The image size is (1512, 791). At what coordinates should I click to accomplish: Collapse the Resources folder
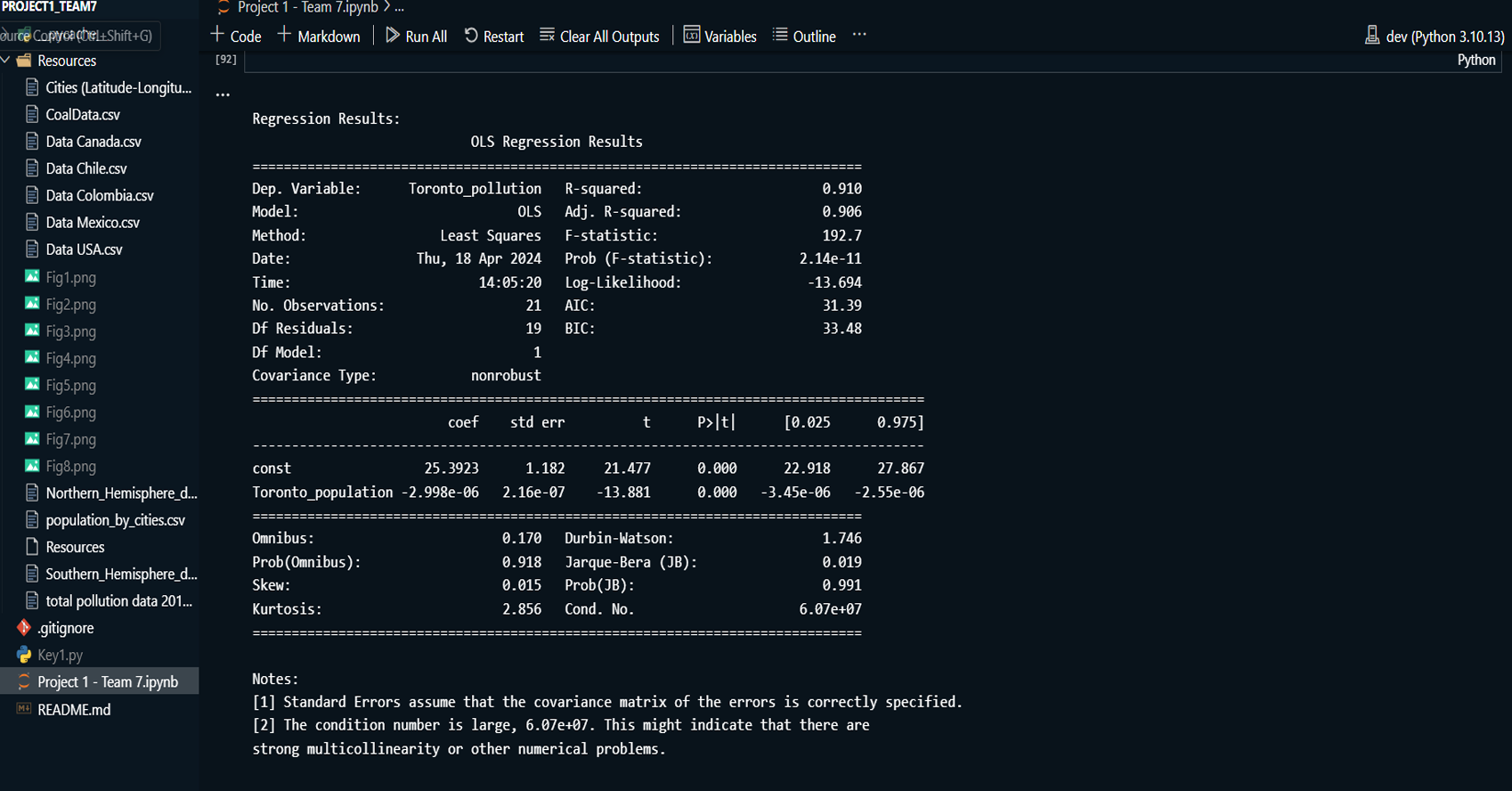(x=66, y=61)
